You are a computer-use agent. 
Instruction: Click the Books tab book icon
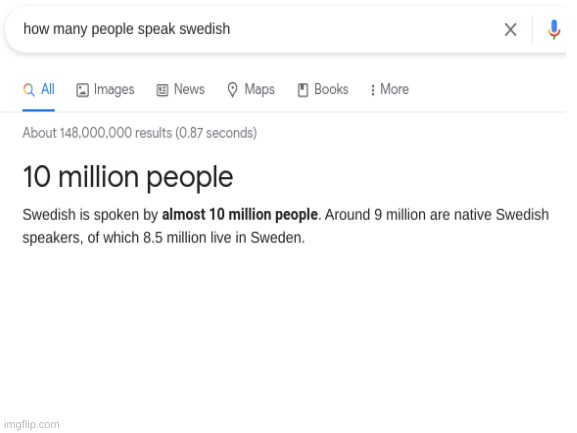point(302,90)
